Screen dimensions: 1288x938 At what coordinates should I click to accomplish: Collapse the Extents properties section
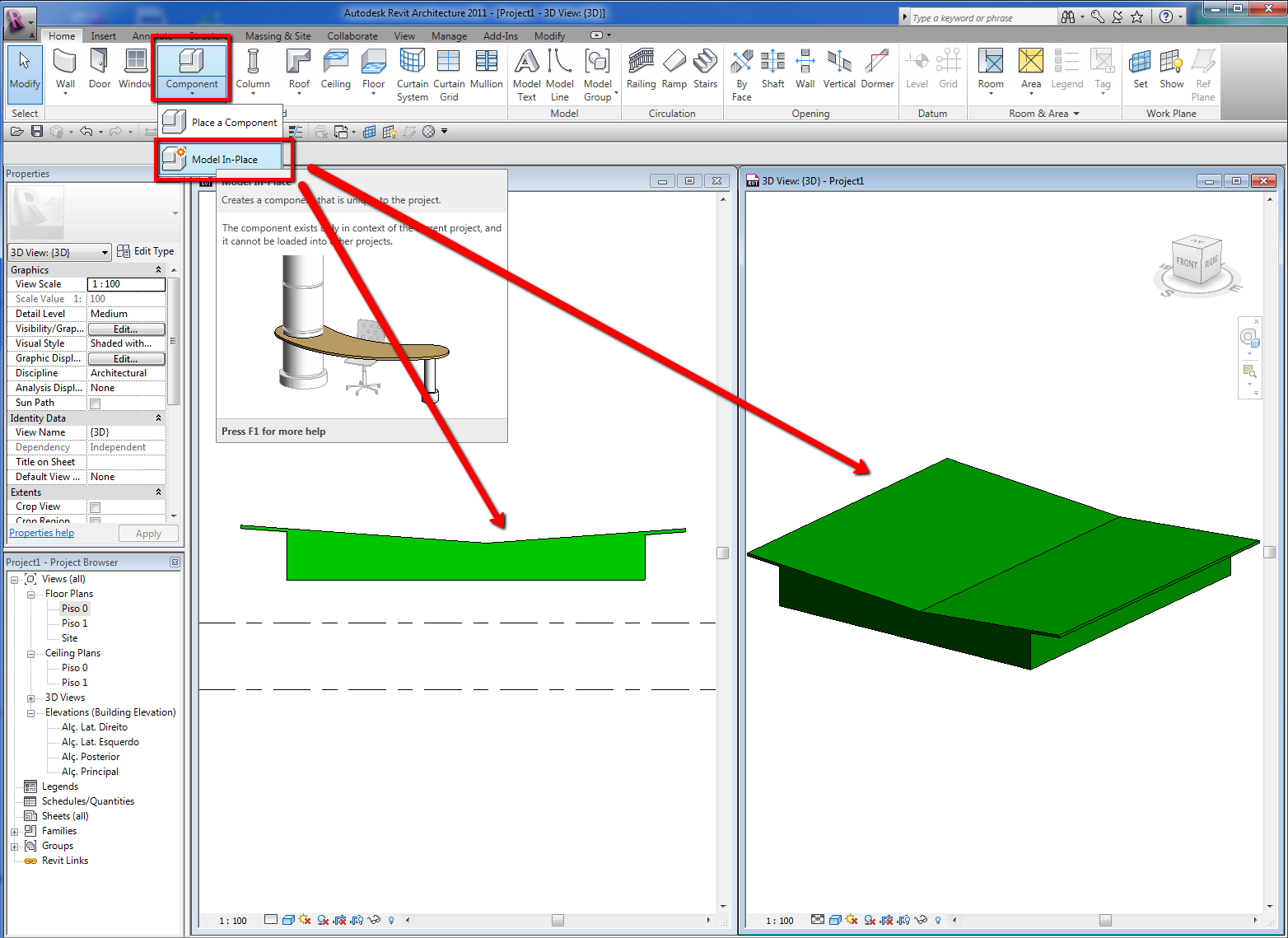pos(159,492)
